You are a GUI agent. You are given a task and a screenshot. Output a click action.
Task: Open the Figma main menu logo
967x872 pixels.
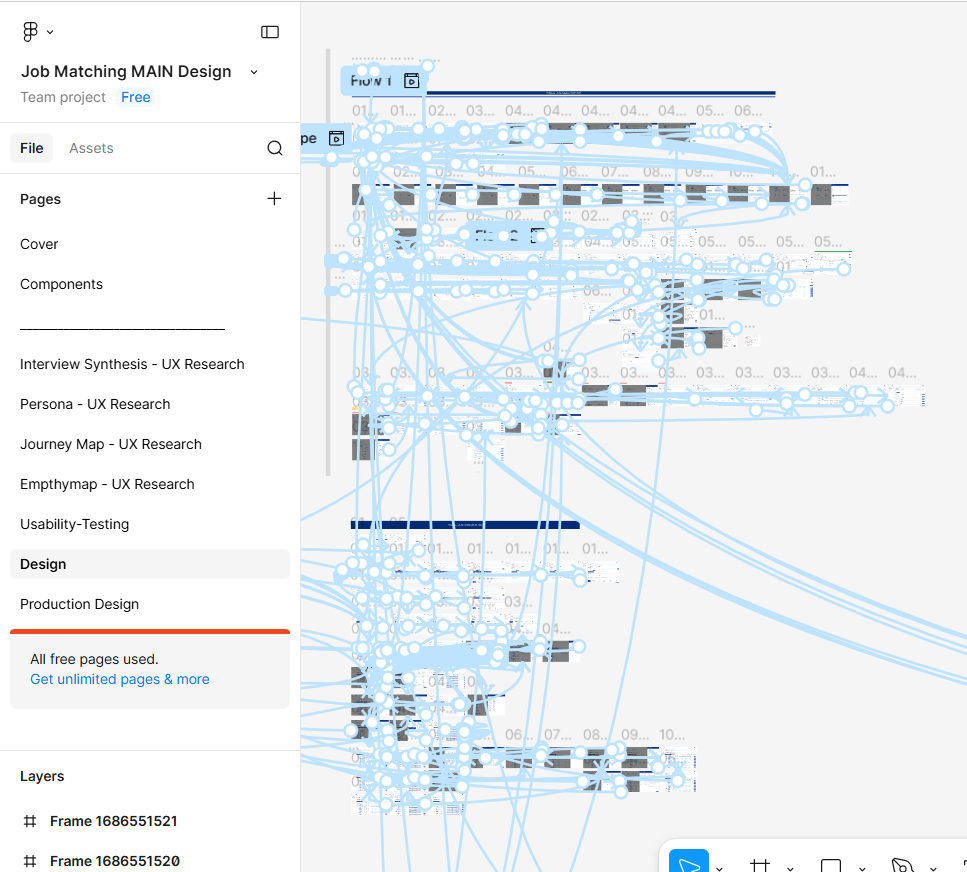30,31
